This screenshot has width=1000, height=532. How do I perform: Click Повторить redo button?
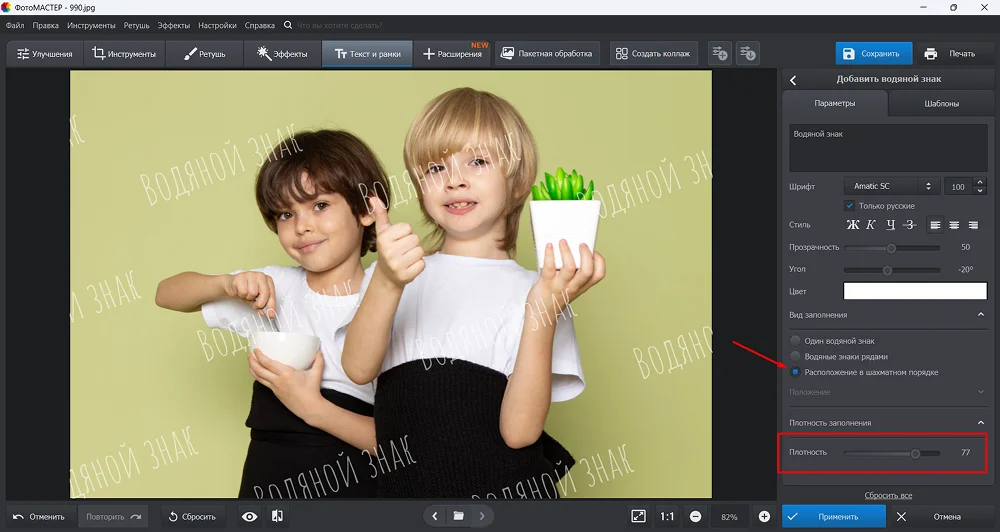point(114,517)
